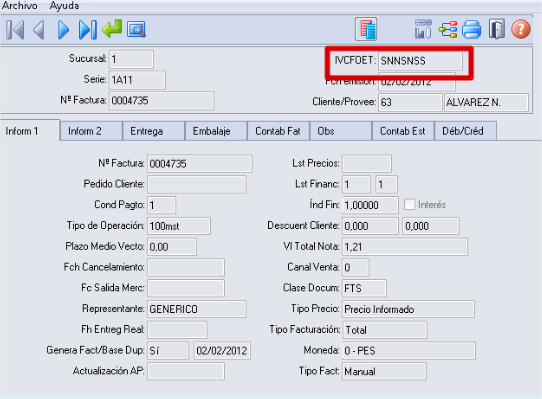
Task: Click the exit door icon
Action: [497, 29]
